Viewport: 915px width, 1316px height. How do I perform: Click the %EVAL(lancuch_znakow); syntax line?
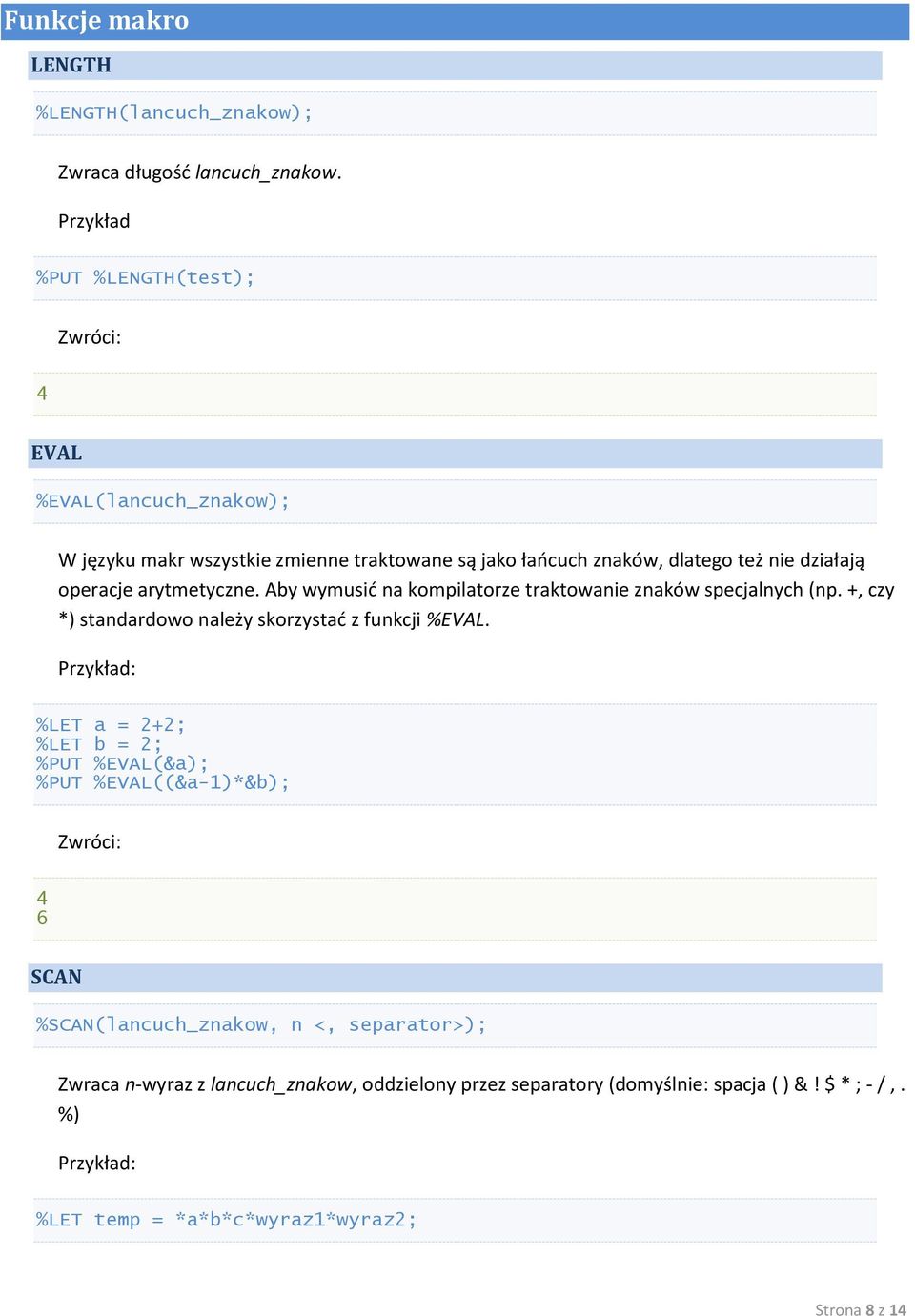click(162, 500)
